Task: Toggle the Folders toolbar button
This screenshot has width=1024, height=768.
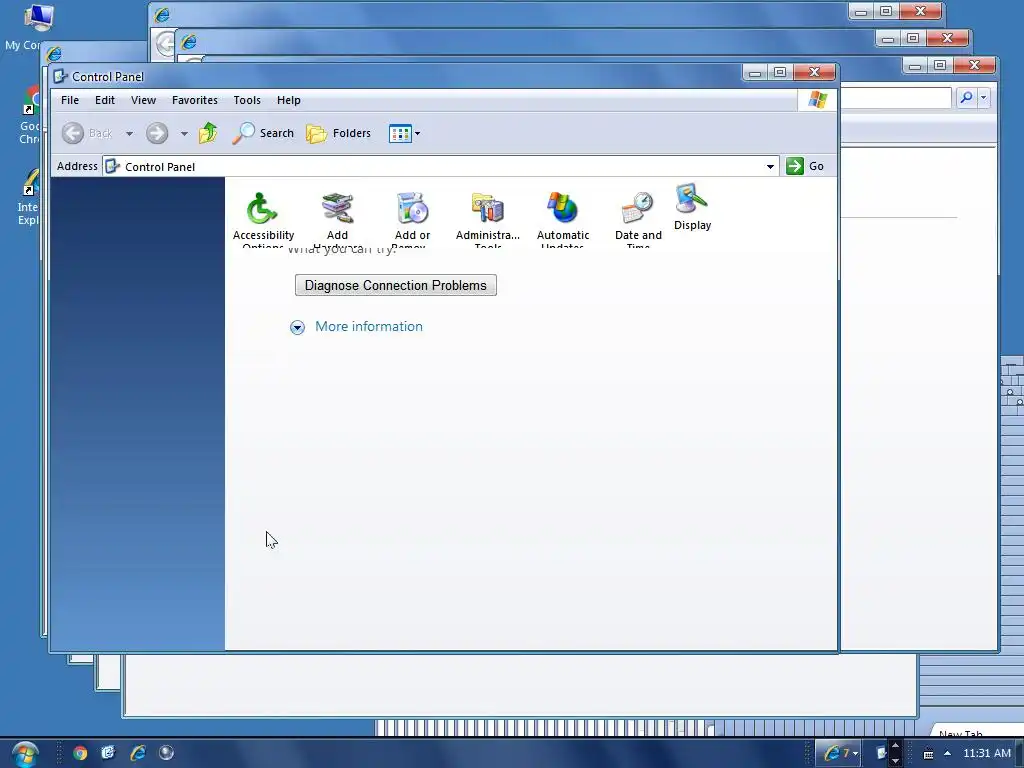Action: [x=339, y=133]
